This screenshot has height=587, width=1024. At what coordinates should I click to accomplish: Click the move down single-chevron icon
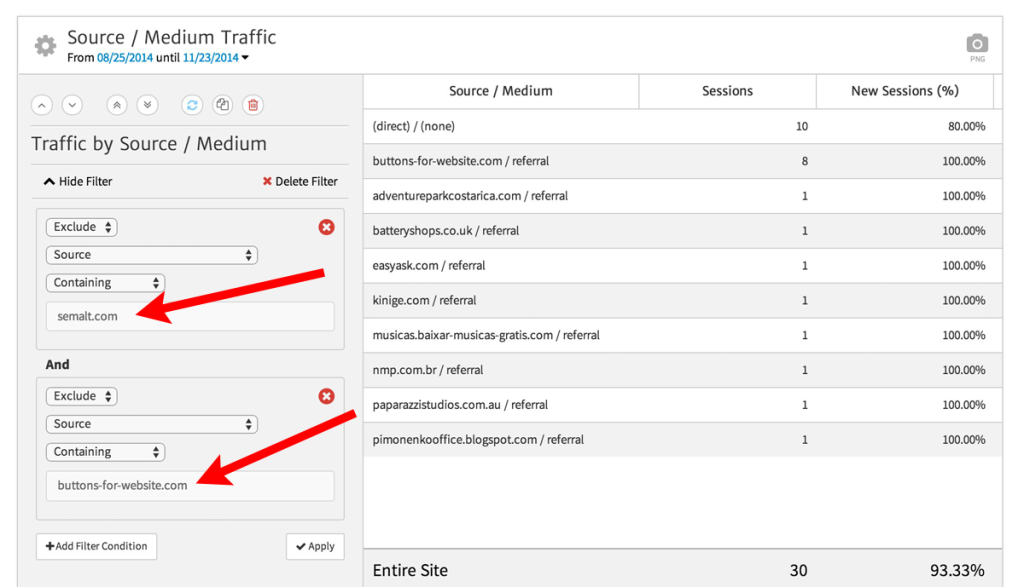(x=72, y=105)
